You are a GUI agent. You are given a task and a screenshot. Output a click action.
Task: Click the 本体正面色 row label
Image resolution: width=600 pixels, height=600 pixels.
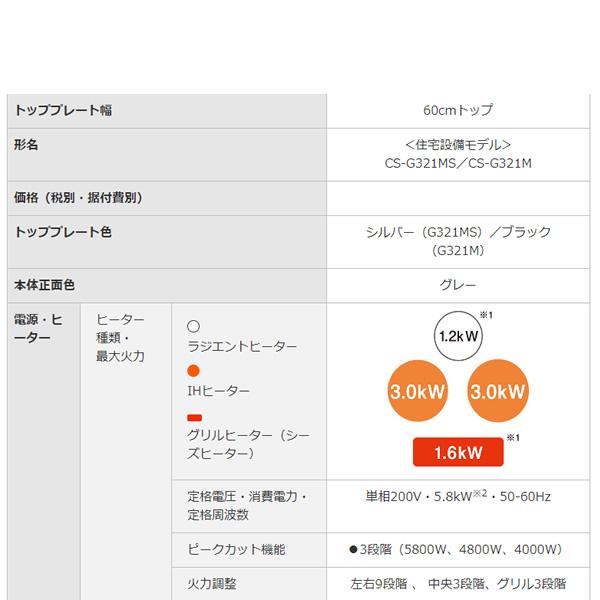tap(45, 284)
